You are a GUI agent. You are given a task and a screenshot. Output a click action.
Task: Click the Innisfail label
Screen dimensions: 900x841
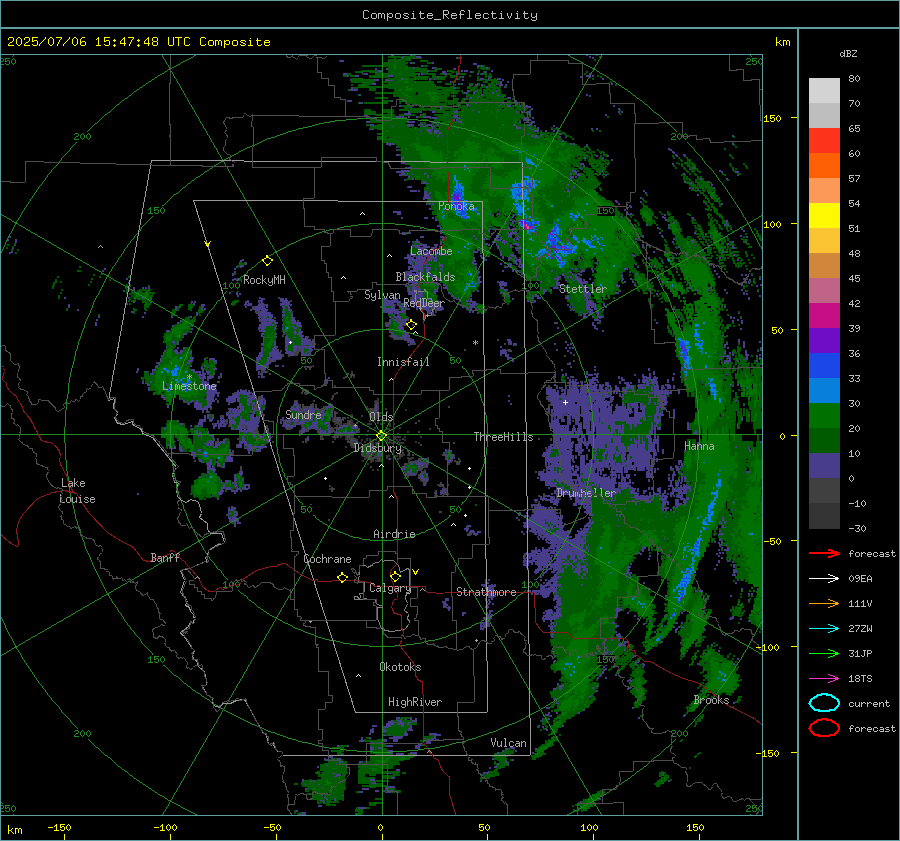403,362
